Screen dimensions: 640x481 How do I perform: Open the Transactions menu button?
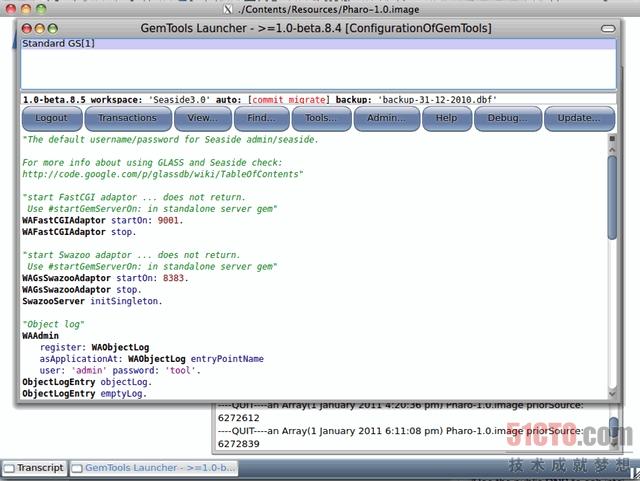pos(128,118)
